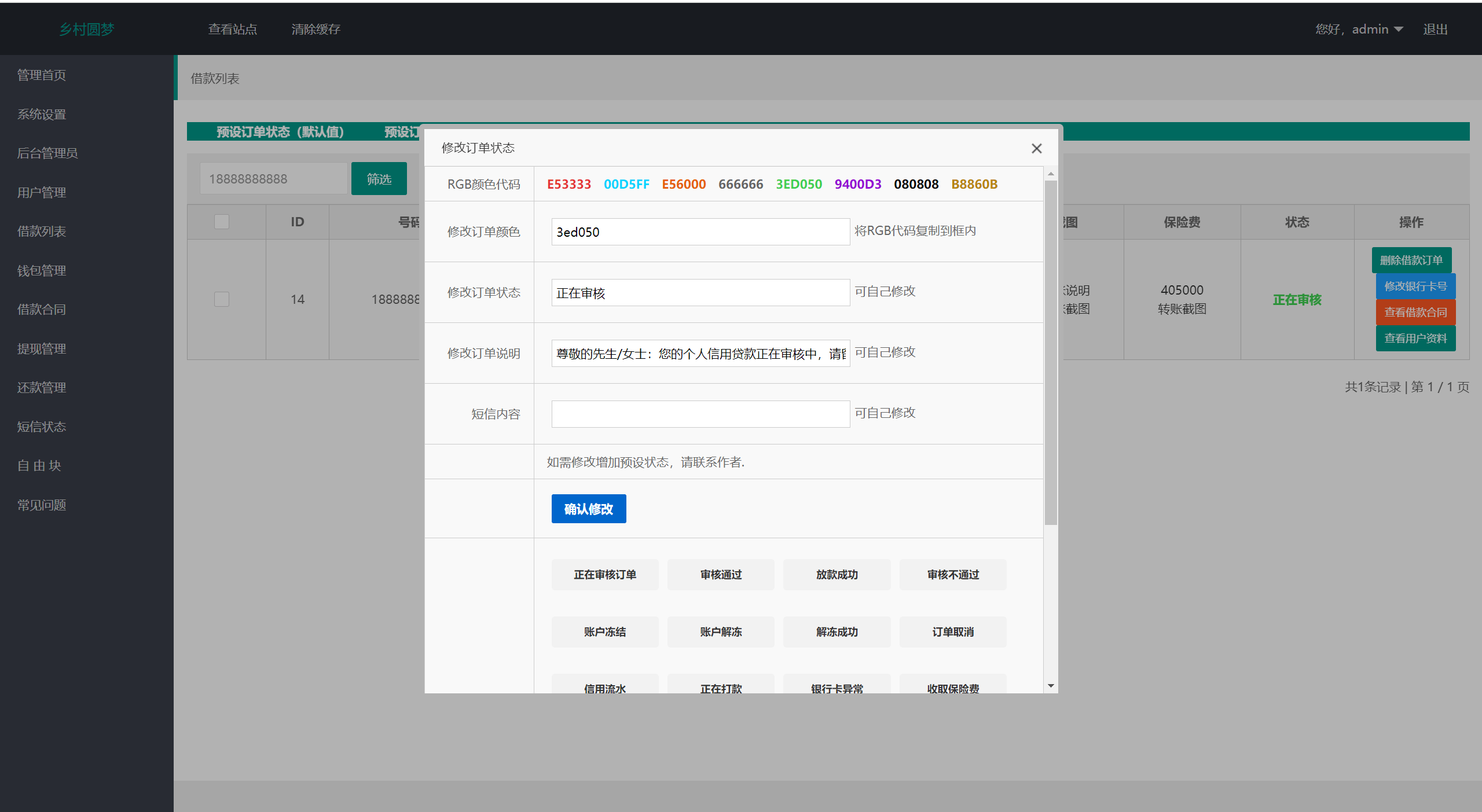Open 钱包管理 in the sidebar

42,270
